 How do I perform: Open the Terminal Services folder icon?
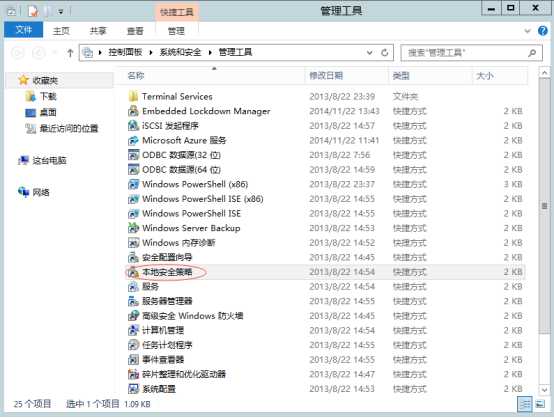133,96
